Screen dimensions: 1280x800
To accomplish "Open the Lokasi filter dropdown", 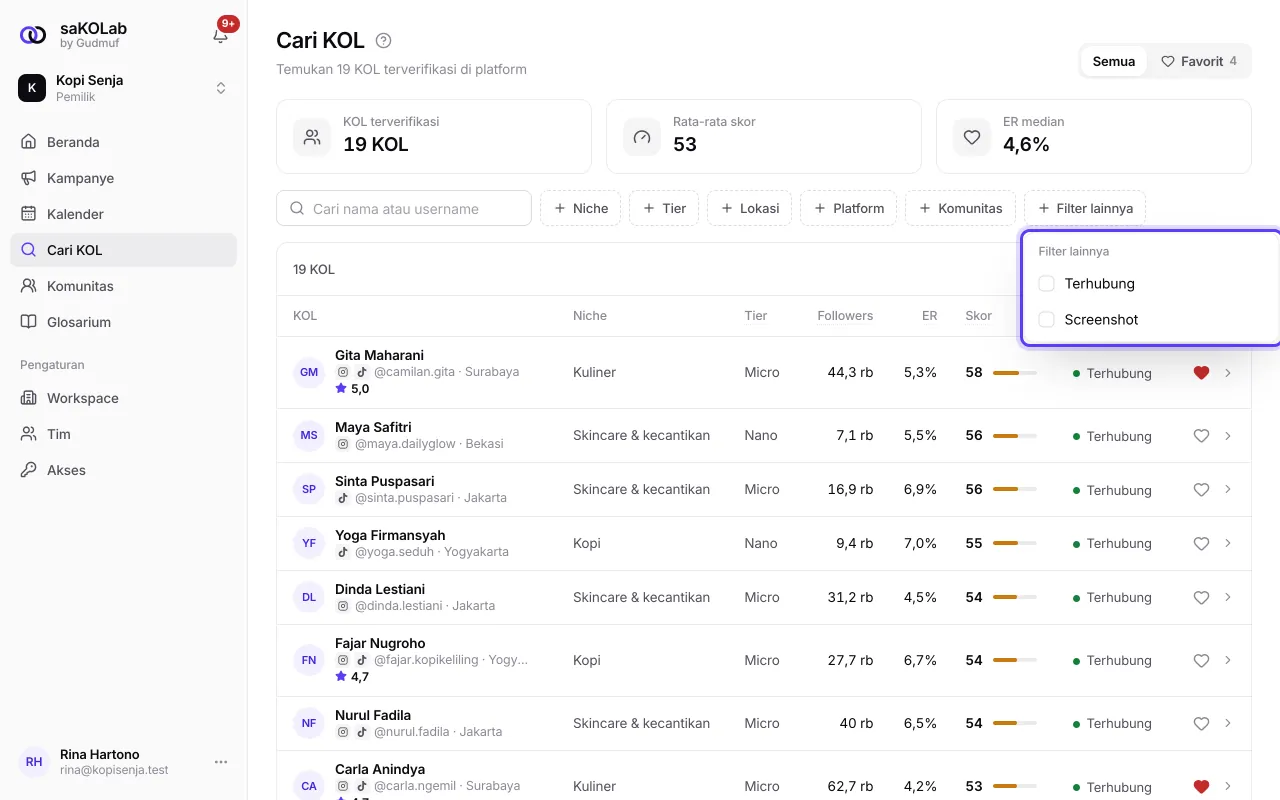I will tap(750, 208).
